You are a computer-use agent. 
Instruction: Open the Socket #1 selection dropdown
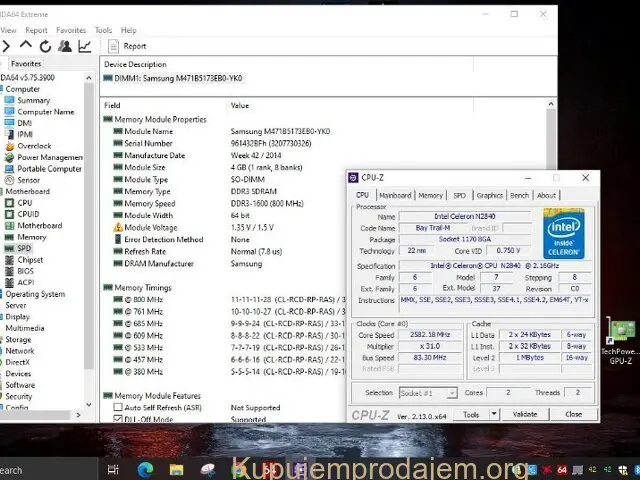click(430, 393)
